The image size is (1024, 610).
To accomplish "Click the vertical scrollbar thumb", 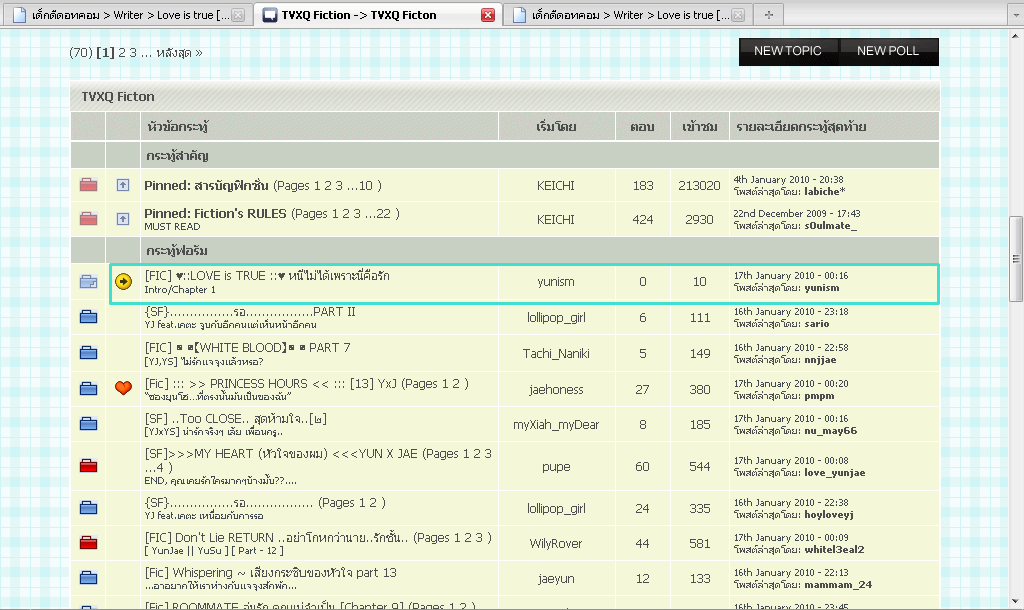I will (1016, 259).
